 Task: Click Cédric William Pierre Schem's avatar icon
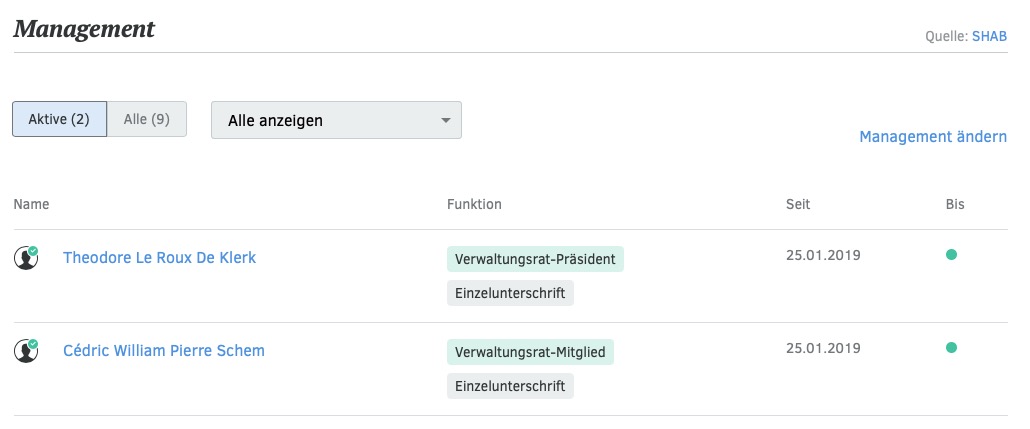point(26,351)
